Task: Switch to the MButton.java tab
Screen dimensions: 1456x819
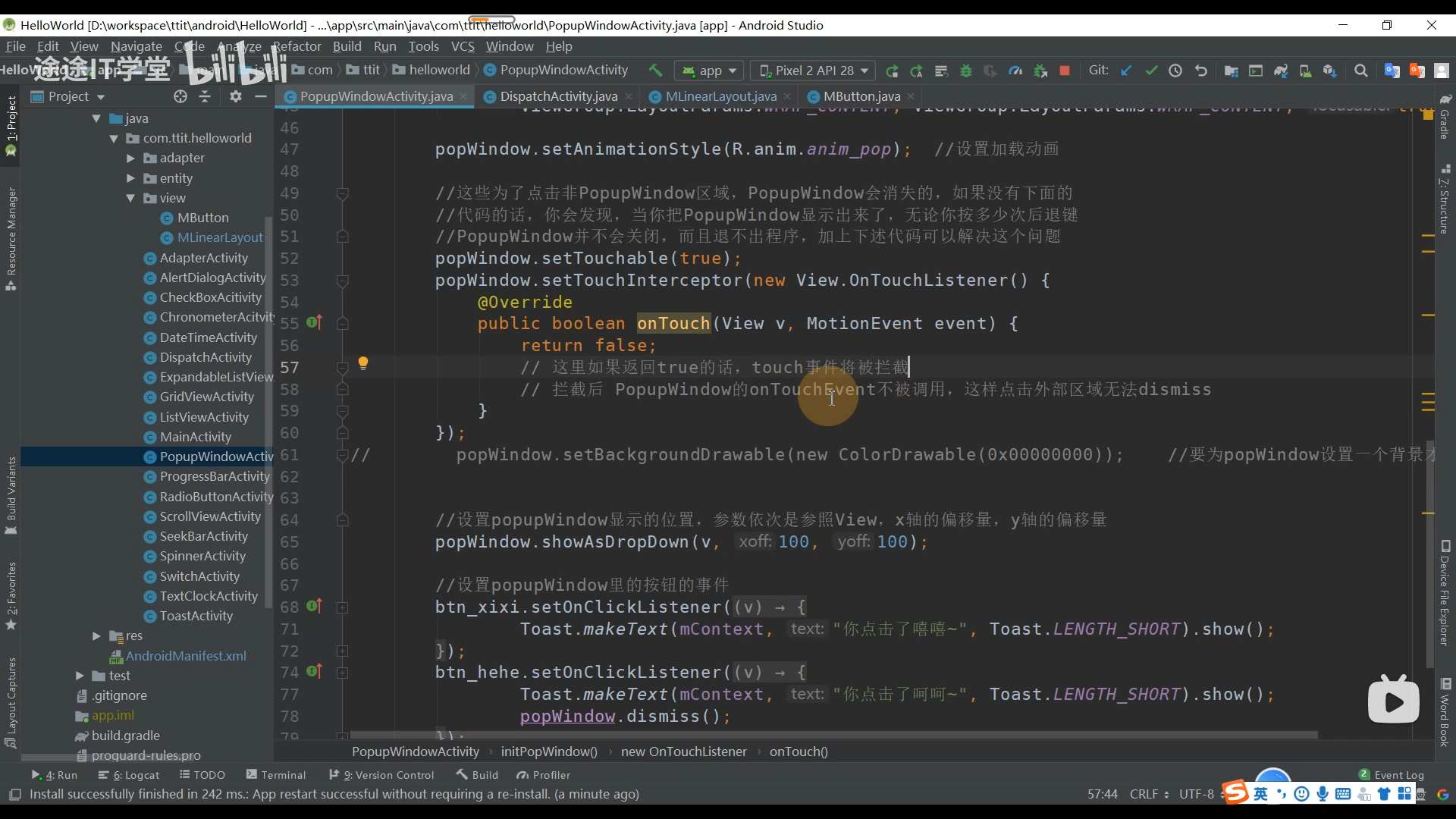Action: pos(861,96)
